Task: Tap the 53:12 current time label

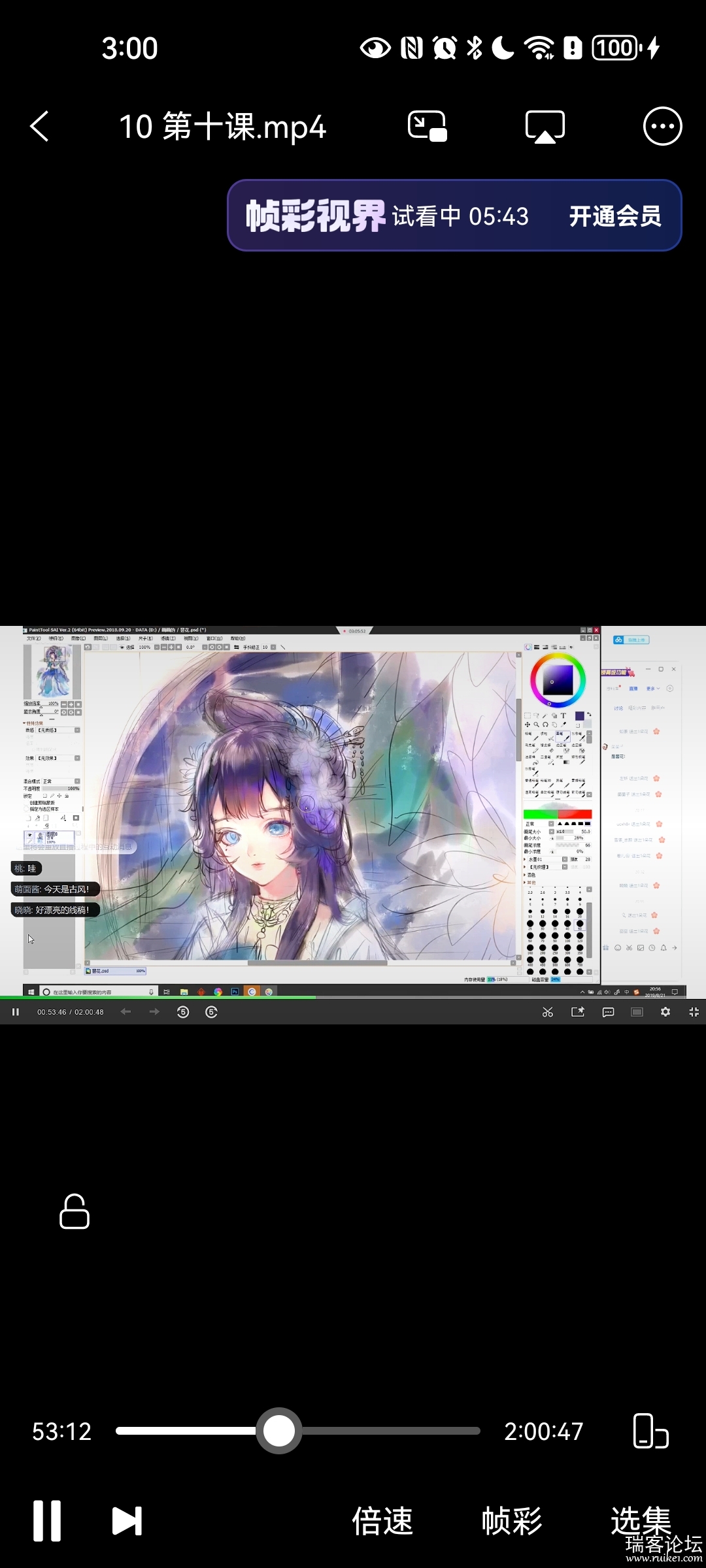Action: tap(61, 1431)
